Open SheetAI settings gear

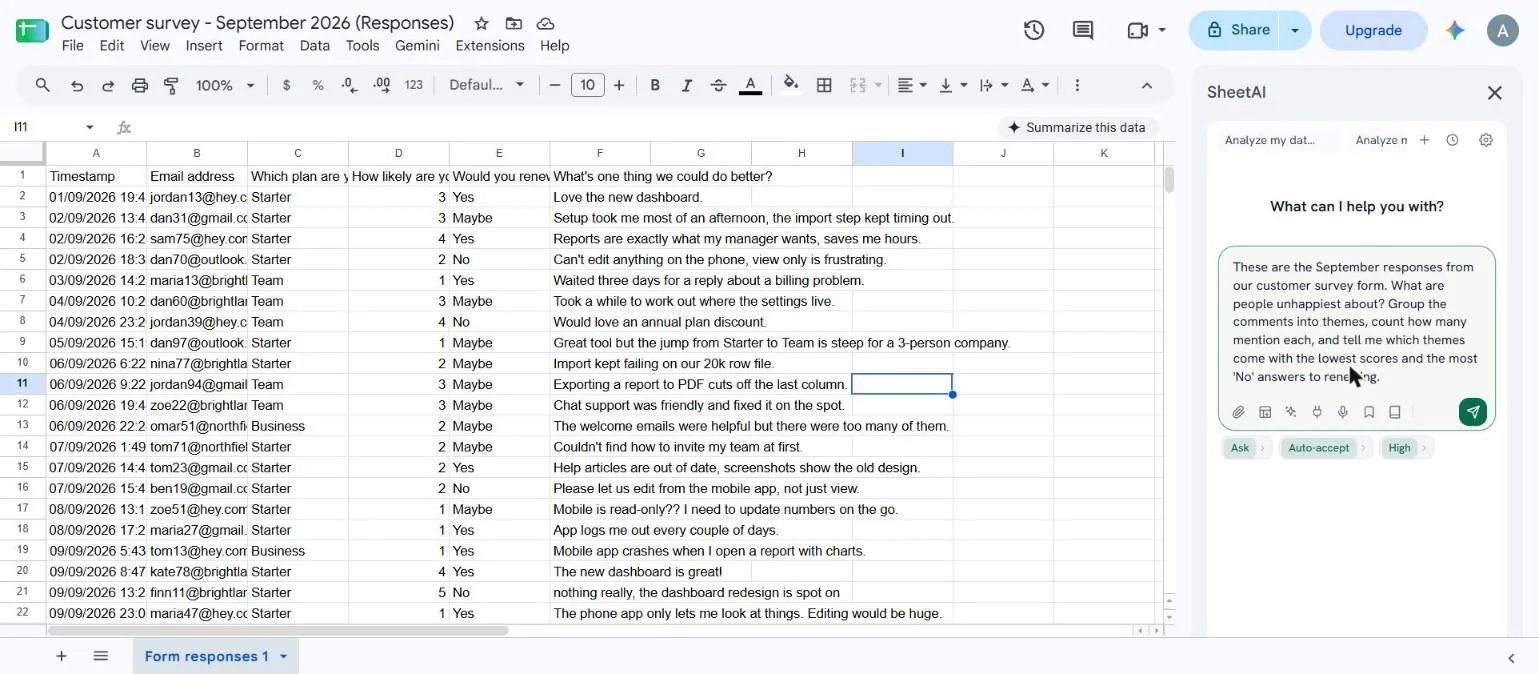pos(1486,140)
